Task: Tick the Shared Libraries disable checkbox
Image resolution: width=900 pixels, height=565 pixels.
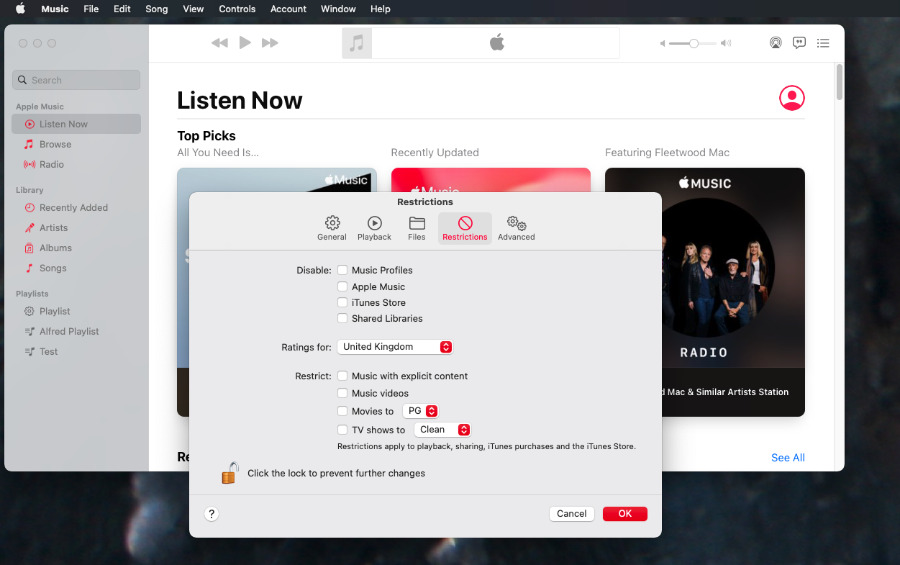Action: coord(343,318)
